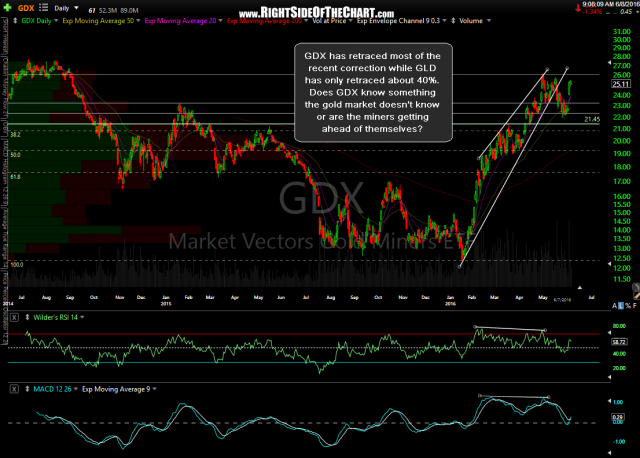Click the GDX ticker symbol field

(26, 8)
